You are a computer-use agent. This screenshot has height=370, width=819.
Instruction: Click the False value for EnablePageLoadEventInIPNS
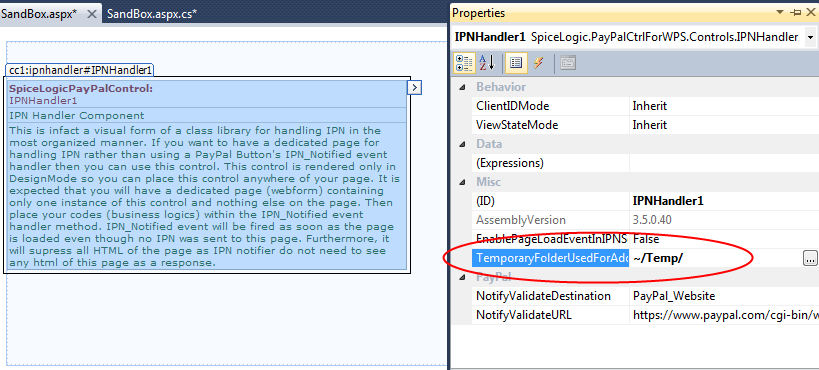(646, 239)
